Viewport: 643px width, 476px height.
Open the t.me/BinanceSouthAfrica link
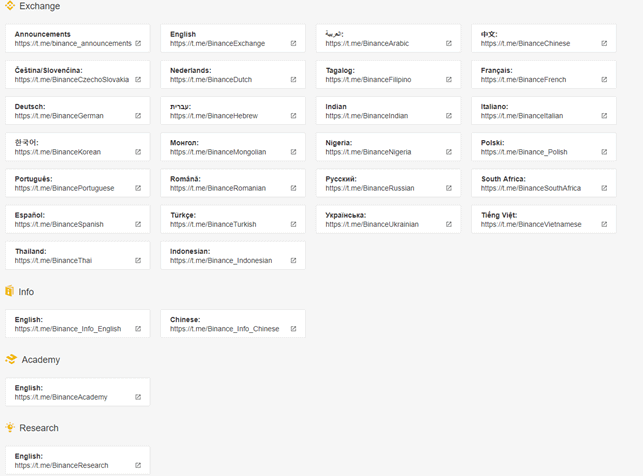point(531,188)
